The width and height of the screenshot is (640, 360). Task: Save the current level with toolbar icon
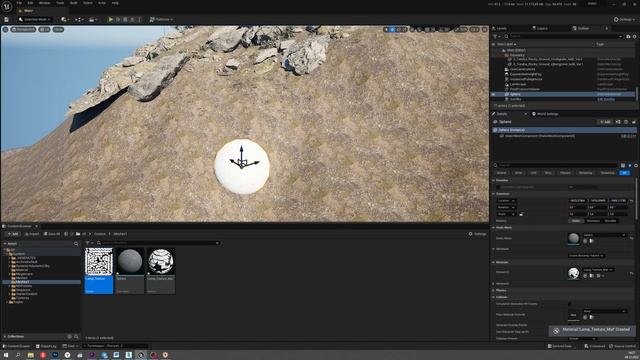coord(7,19)
